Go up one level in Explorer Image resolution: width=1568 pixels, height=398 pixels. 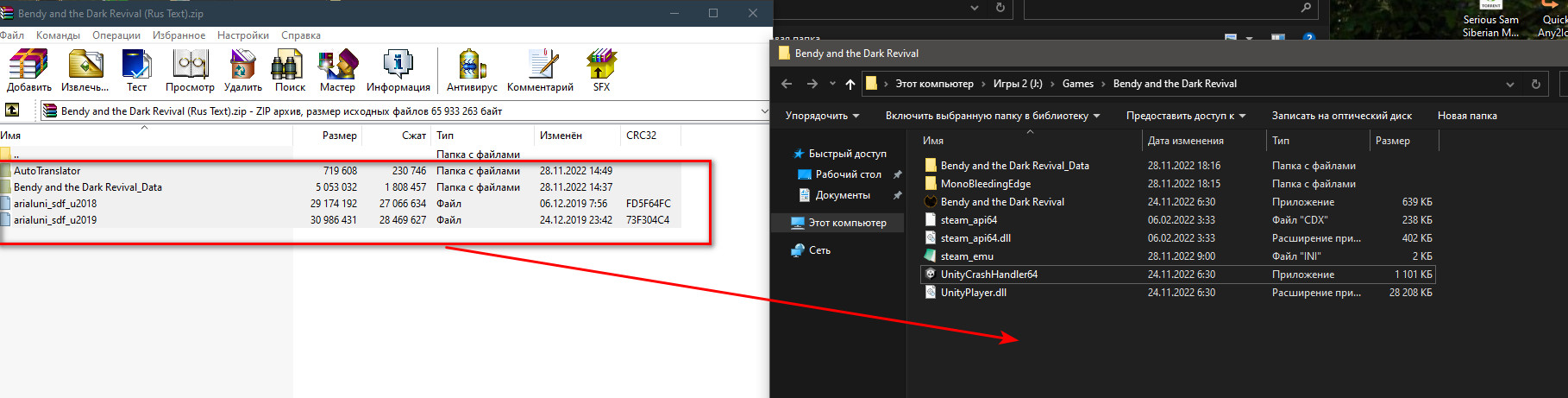click(x=850, y=84)
